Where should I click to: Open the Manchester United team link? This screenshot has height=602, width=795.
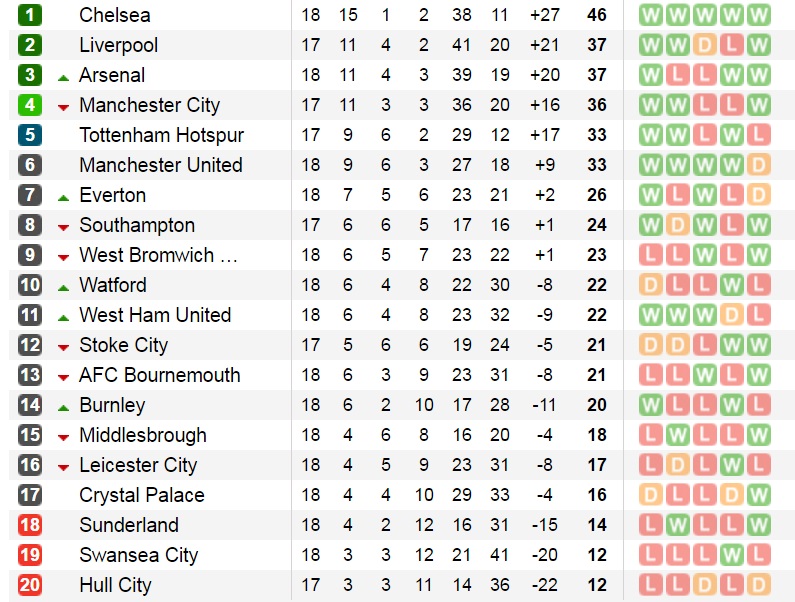coord(161,165)
